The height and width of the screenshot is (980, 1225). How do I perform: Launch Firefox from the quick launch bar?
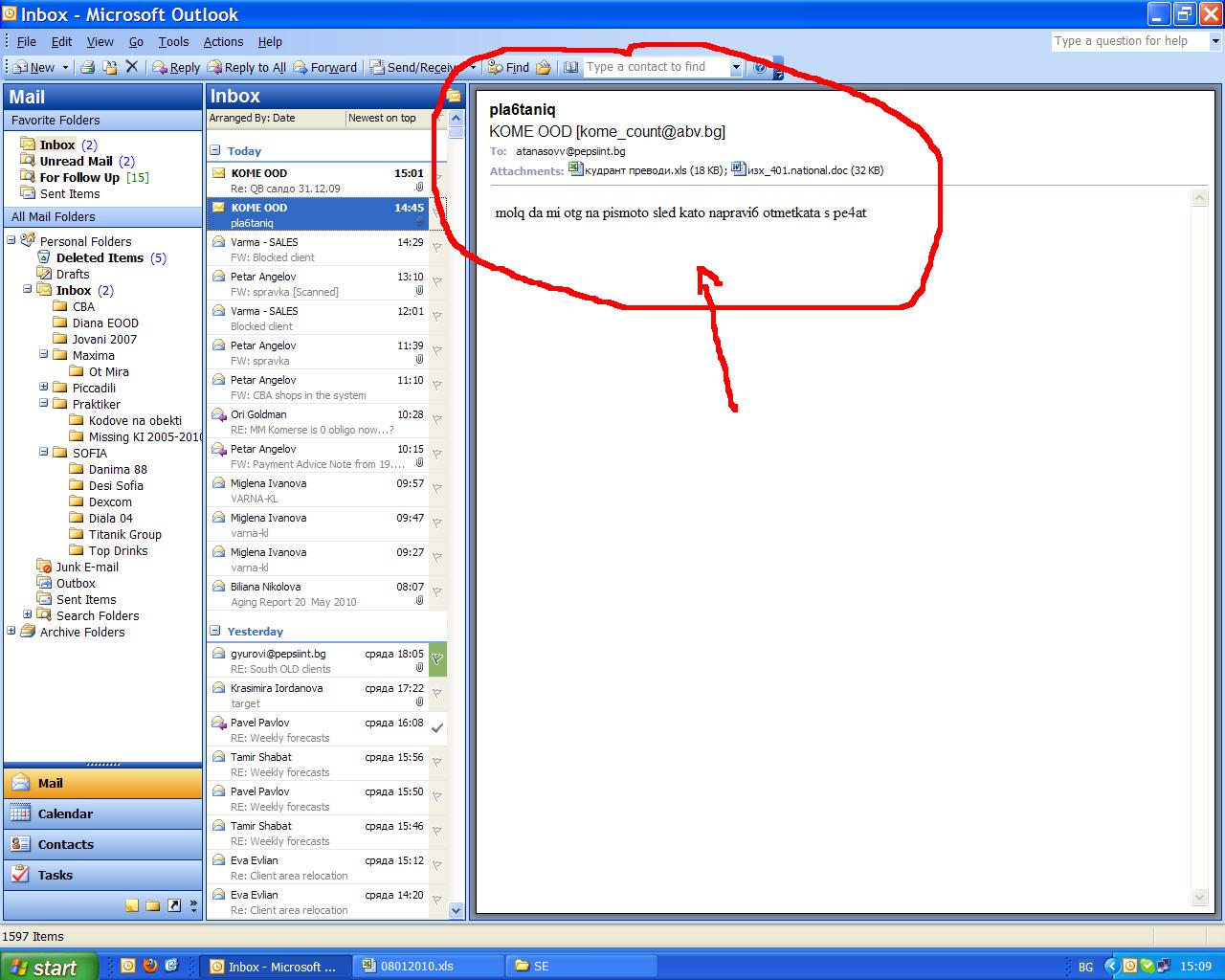point(150,966)
